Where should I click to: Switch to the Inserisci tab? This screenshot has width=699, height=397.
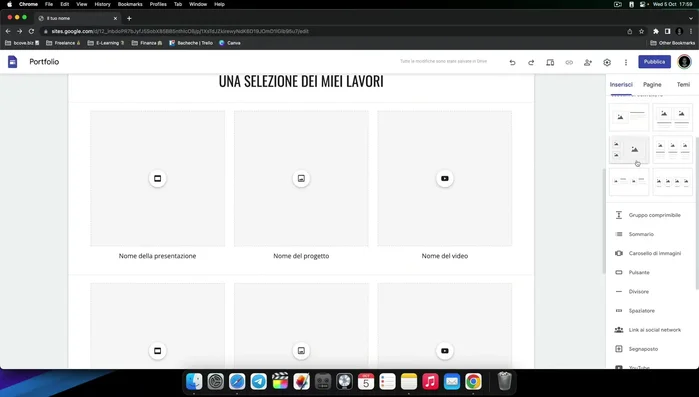coord(621,85)
